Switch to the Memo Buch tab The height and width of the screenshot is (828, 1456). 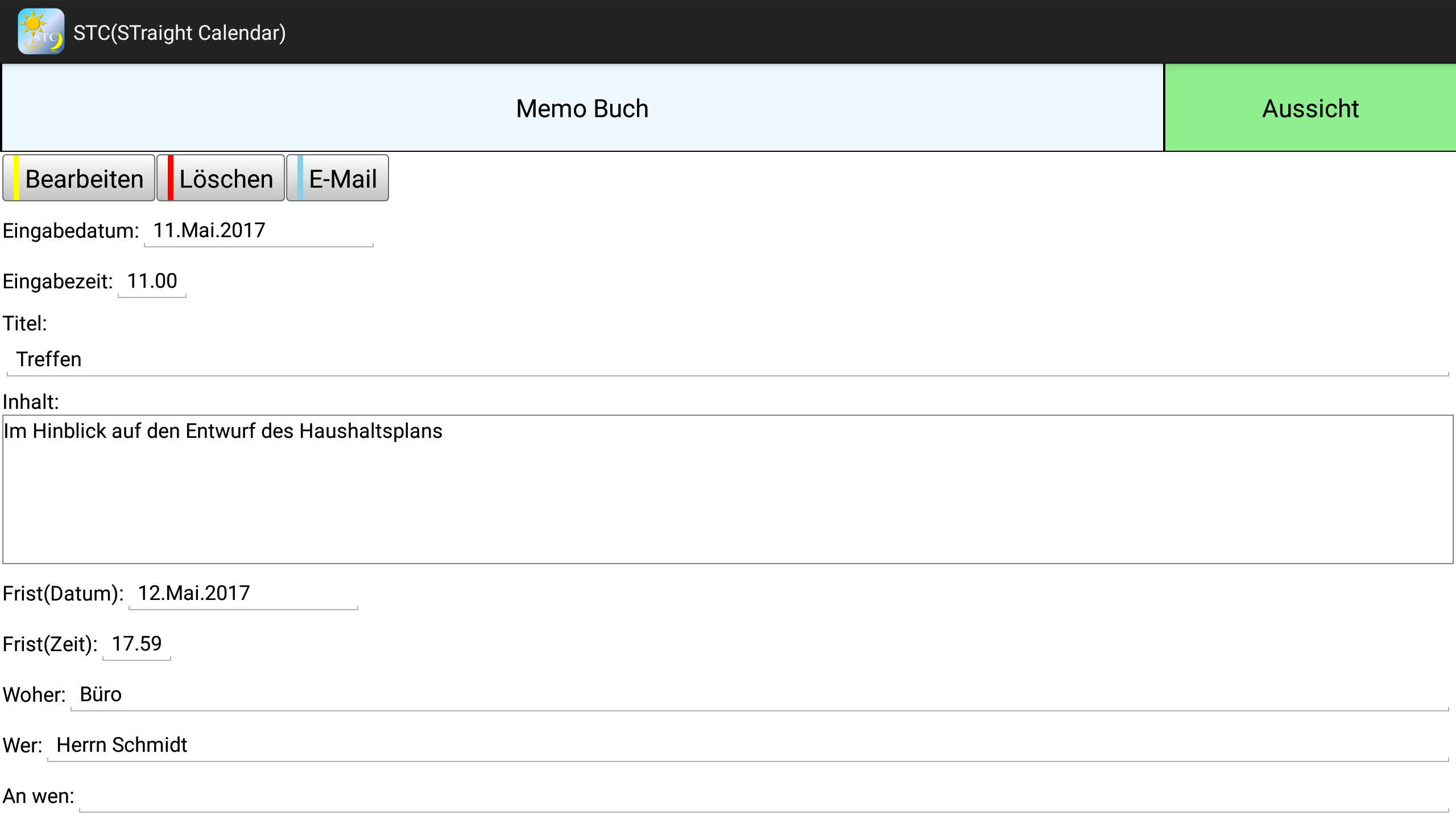click(x=582, y=108)
